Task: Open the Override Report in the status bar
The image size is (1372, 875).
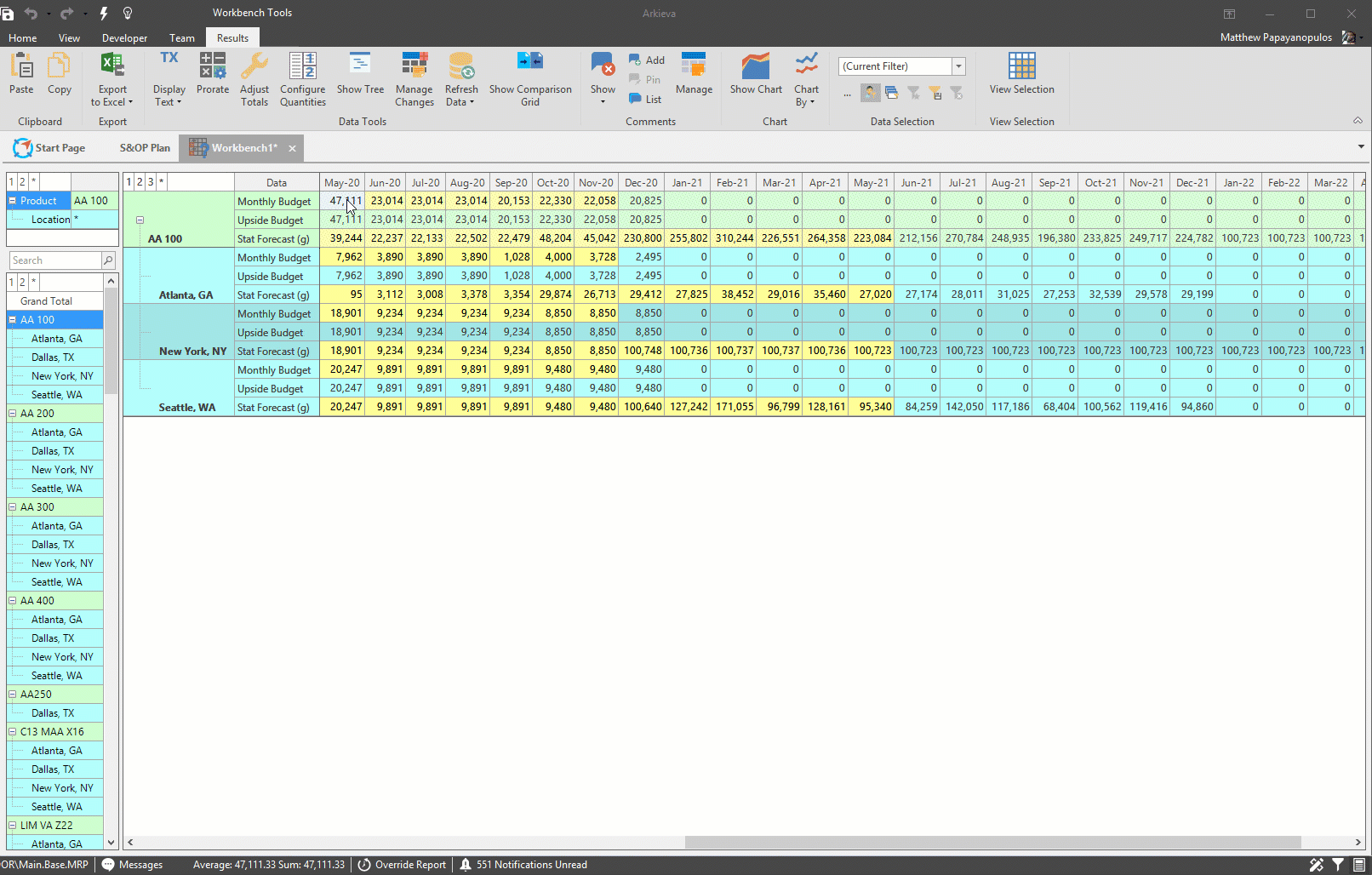Action: (x=402, y=865)
